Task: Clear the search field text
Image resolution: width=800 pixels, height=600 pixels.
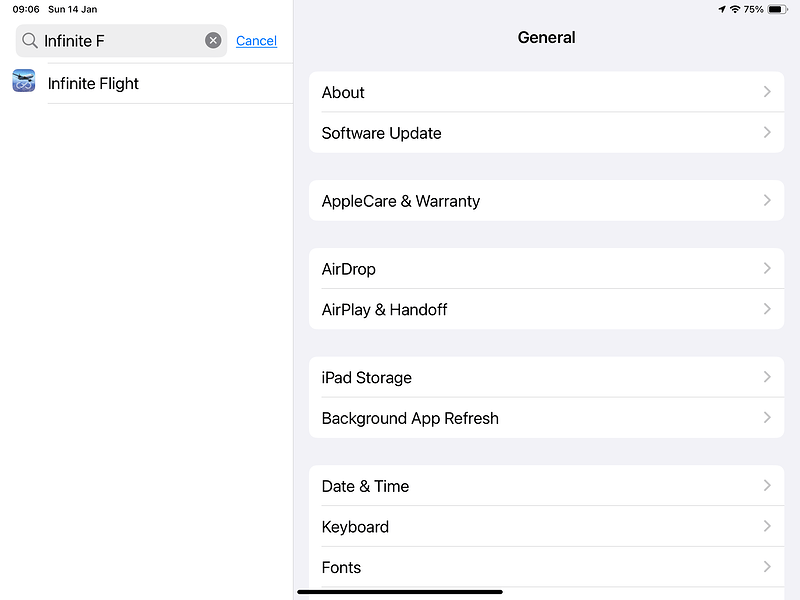Action: pos(213,41)
